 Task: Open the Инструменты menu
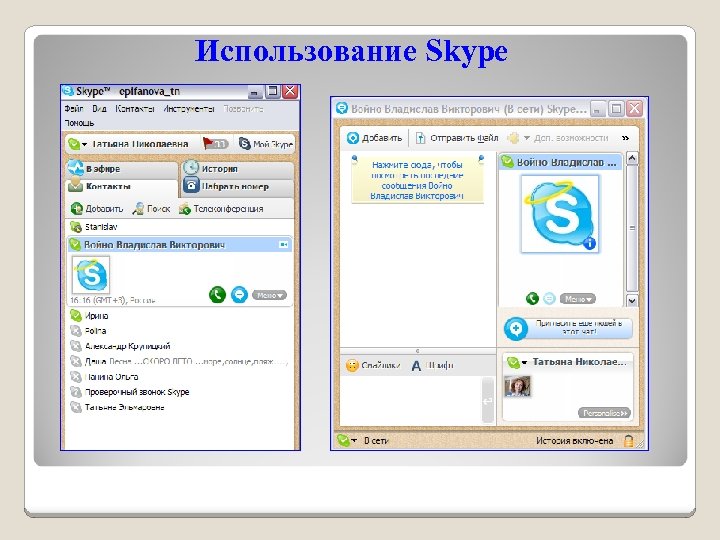point(189,109)
